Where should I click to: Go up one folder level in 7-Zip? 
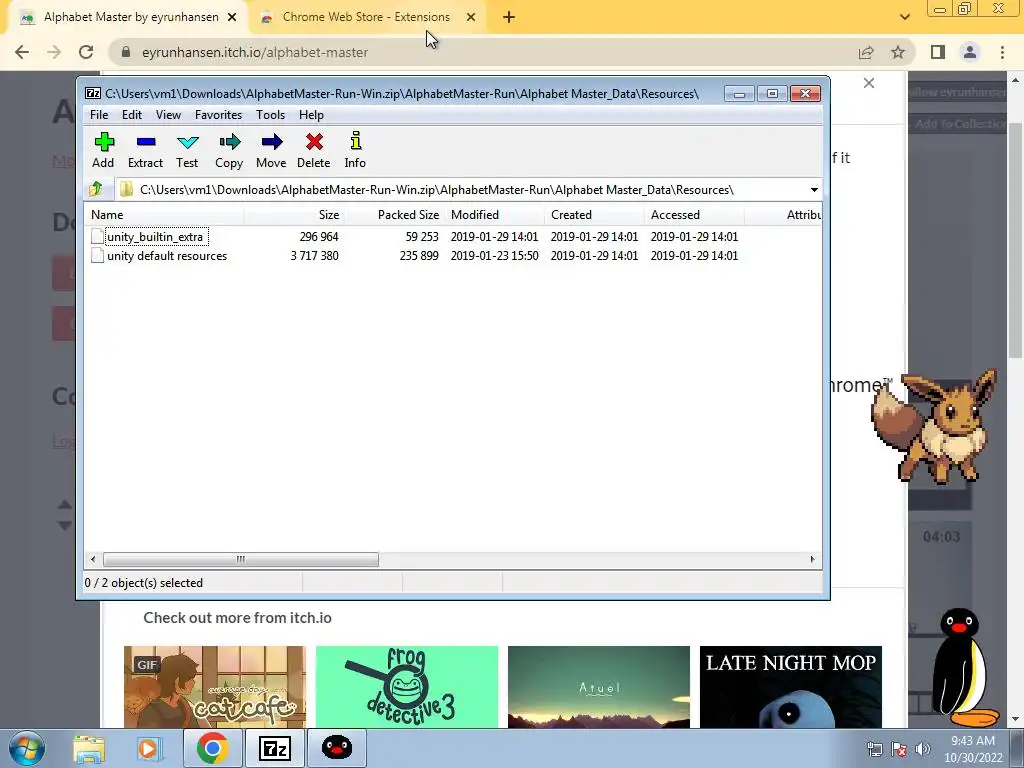(96, 189)
